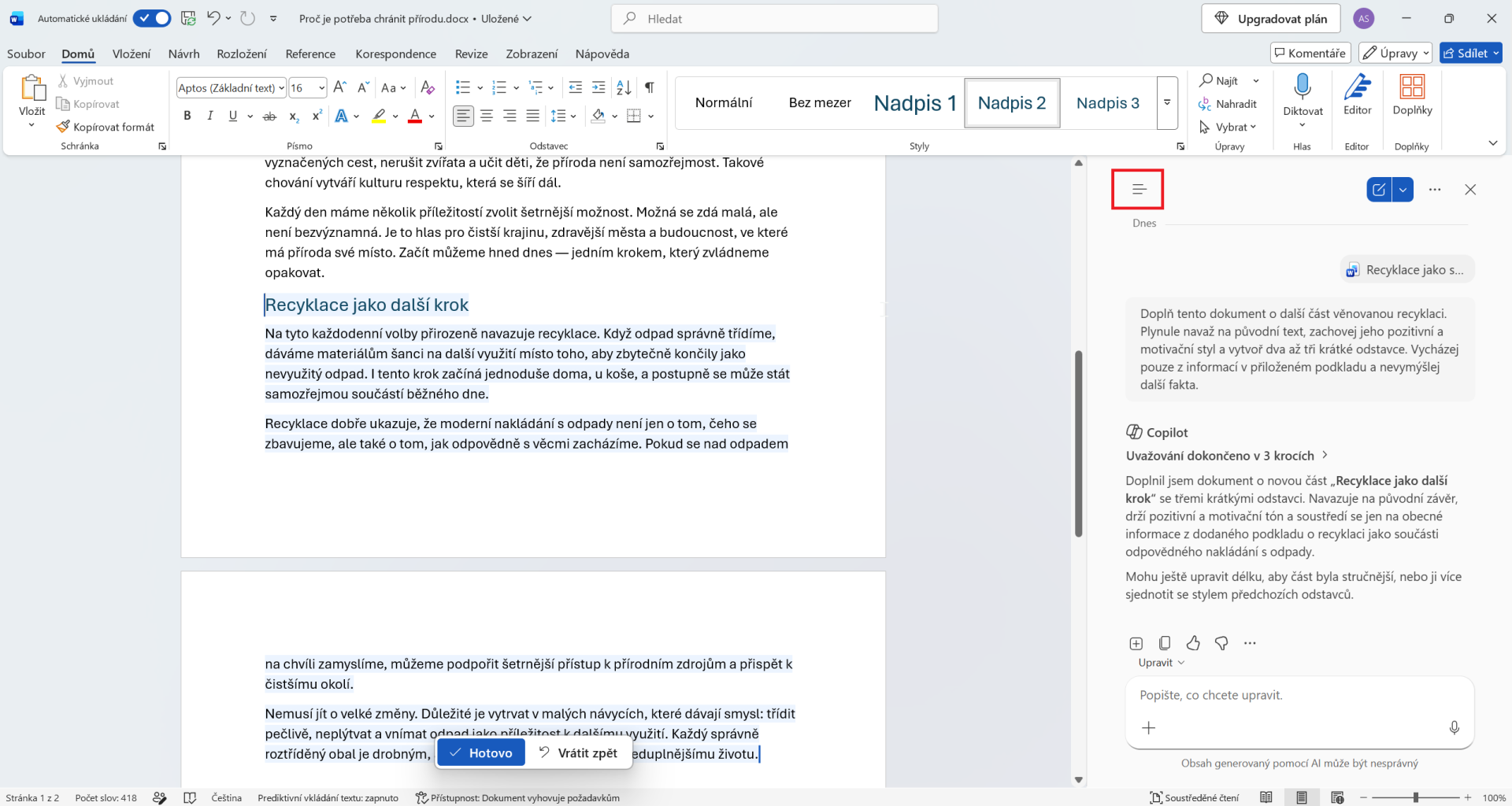This screenshot has height=806, width=1512.
Task: Confirm changes with Hotovo button
Action: 481,753
